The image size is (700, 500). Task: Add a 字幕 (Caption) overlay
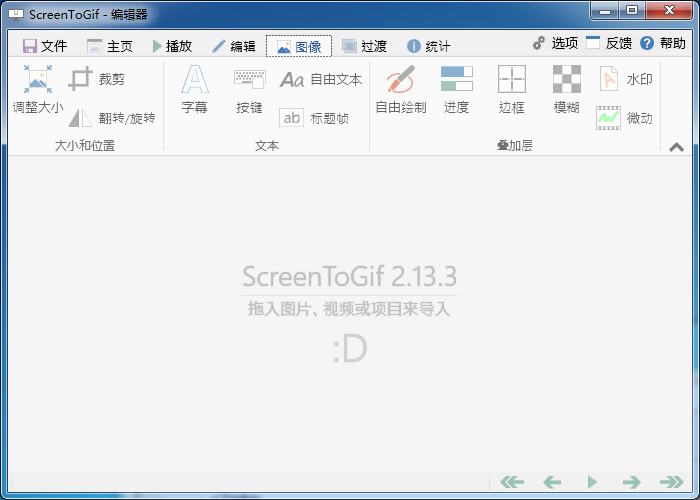[195, 89]
